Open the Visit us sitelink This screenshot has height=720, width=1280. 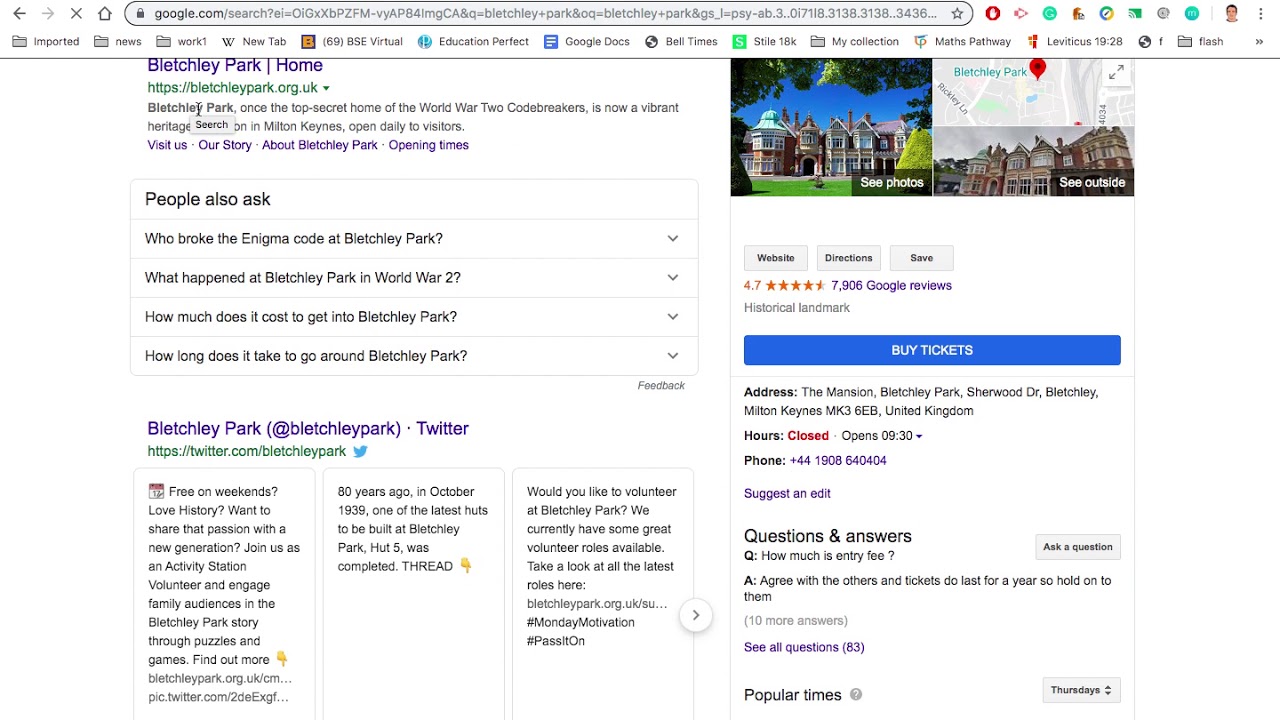(167, 145)
